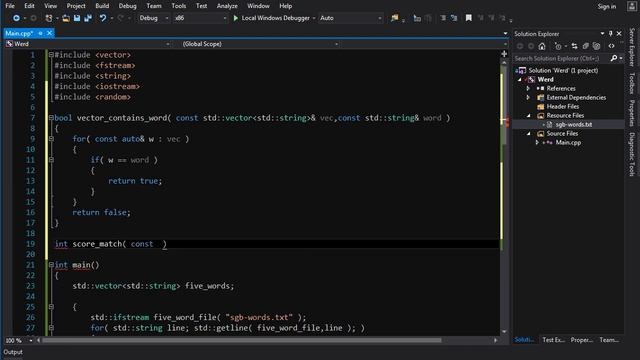Click the Undo arrow icon
Image resolution: width=640 pixels, height=360 pixels.
coord(103,18)
